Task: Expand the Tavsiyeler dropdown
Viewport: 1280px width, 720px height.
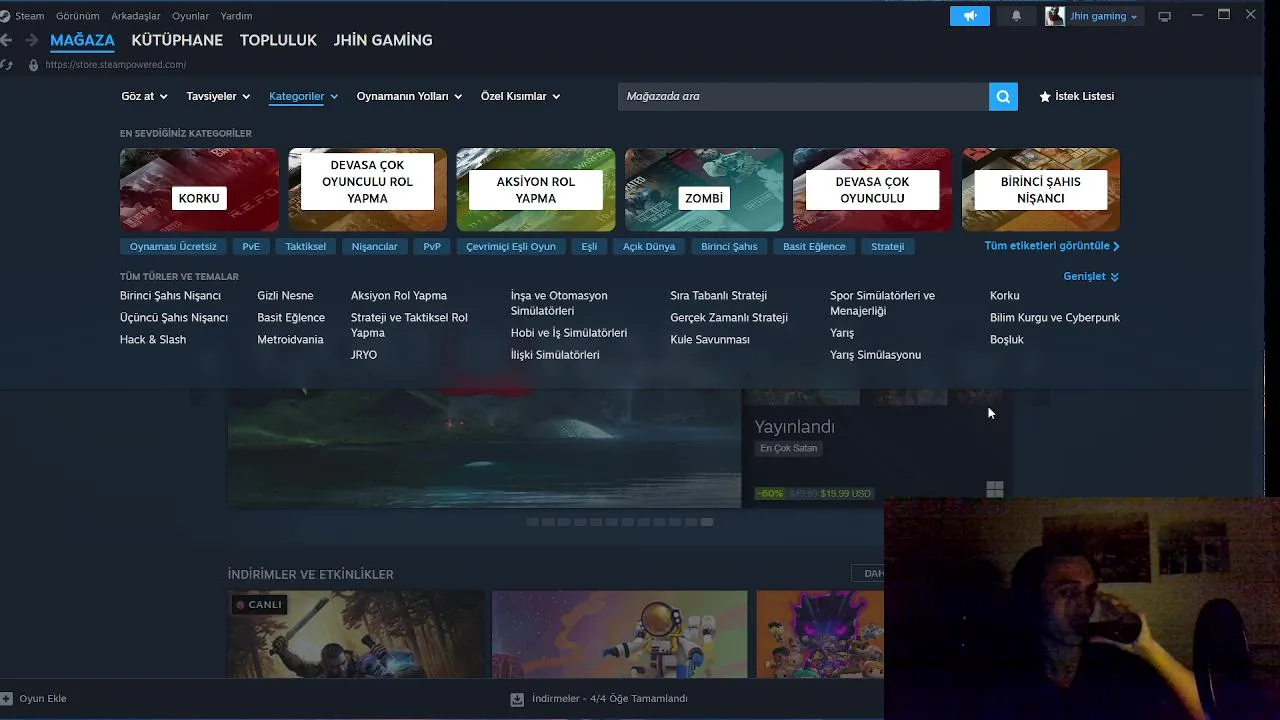Action: 218,96
